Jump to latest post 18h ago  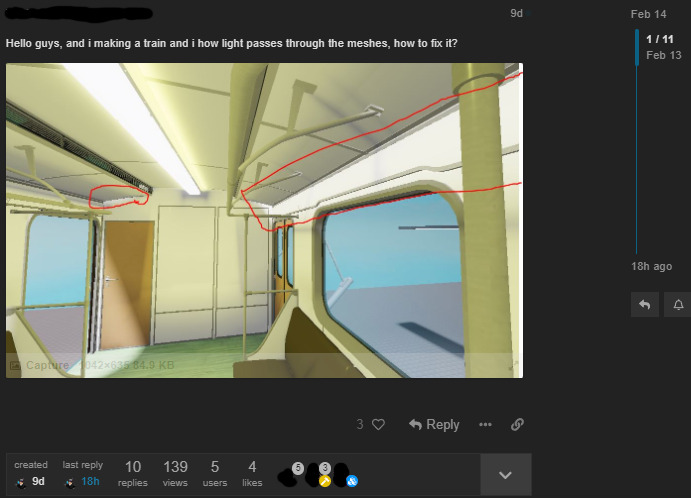(651, 266)
